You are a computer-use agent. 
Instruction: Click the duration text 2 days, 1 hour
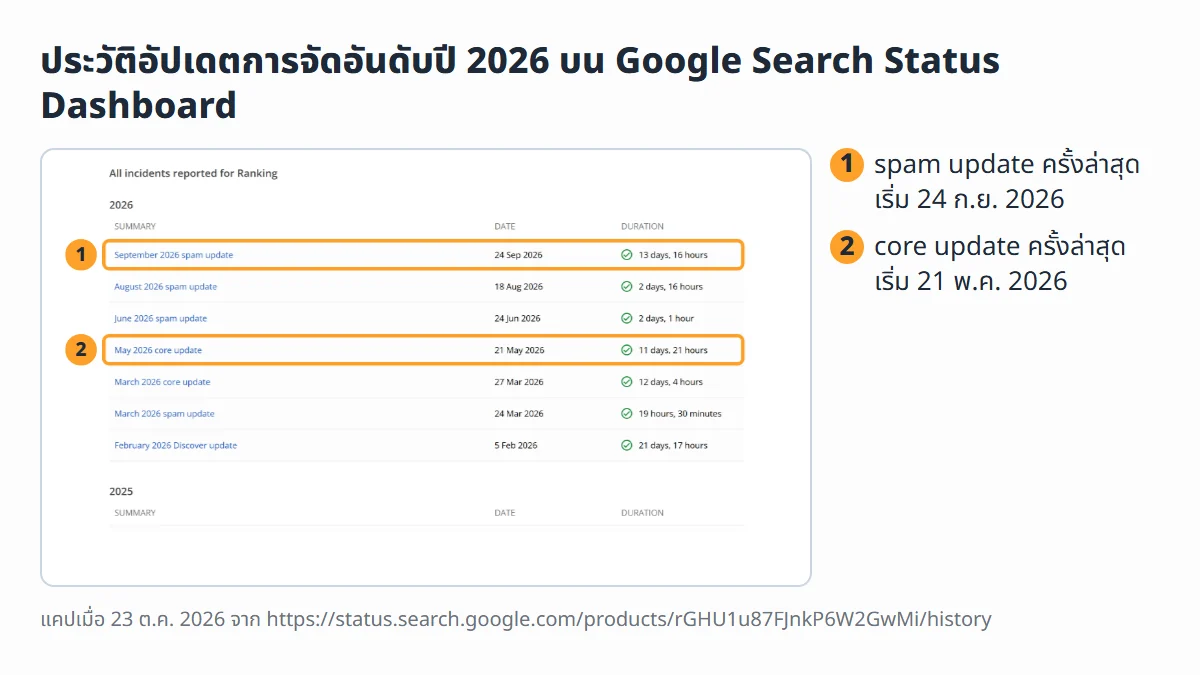coord(666,319)
